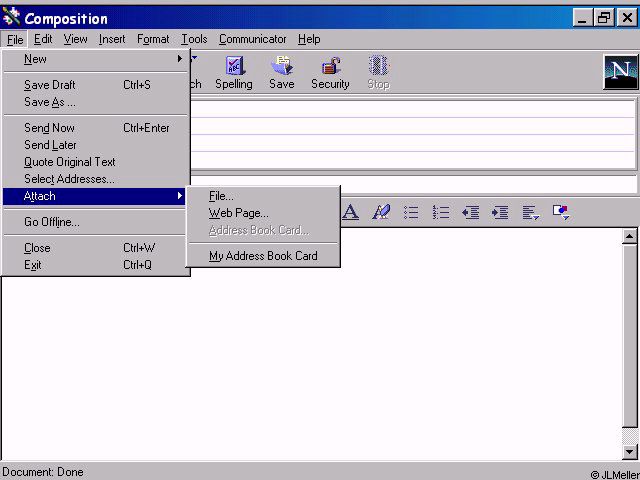Open the Insert menu
Screen dimensions: 640x480
tap(112, 39)
